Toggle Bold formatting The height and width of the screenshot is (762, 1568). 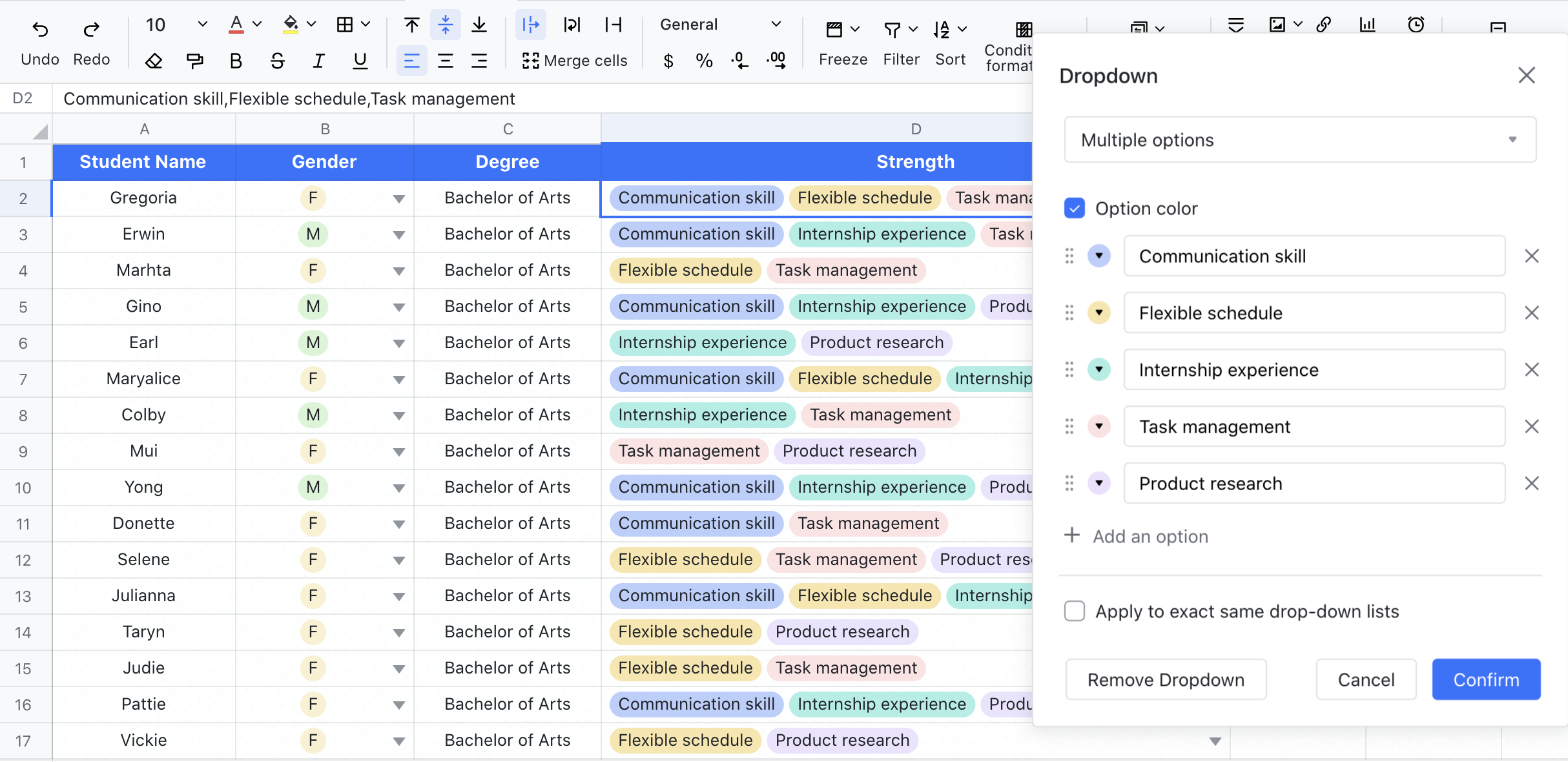point(236,61)
